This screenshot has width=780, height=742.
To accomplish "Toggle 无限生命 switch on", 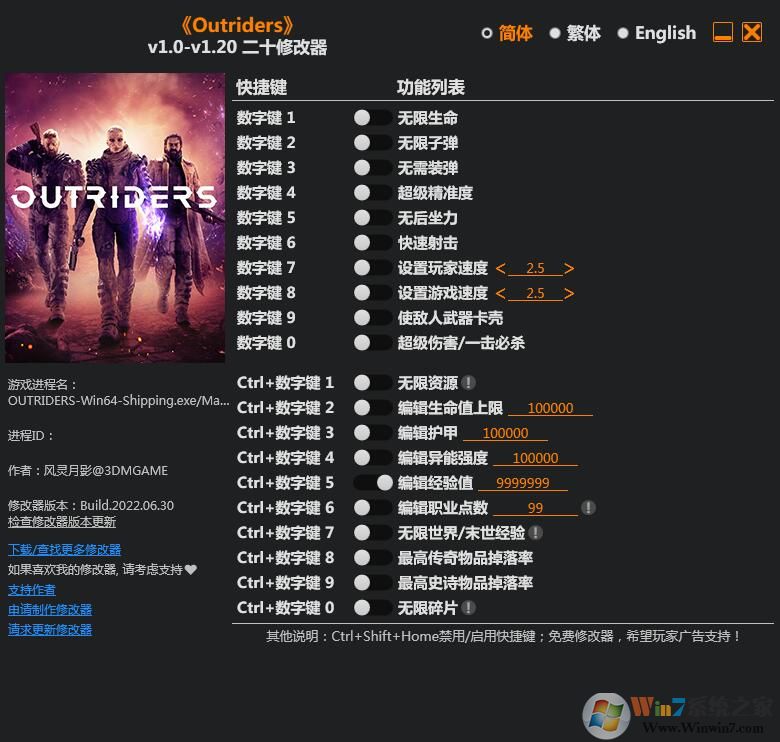I will (x=373, y=118).
